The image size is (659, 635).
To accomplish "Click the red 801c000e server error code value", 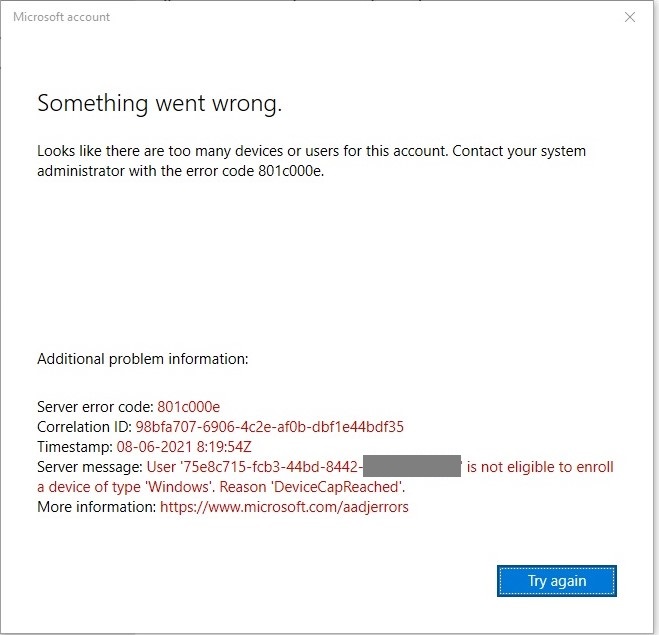I will point(188,407).
